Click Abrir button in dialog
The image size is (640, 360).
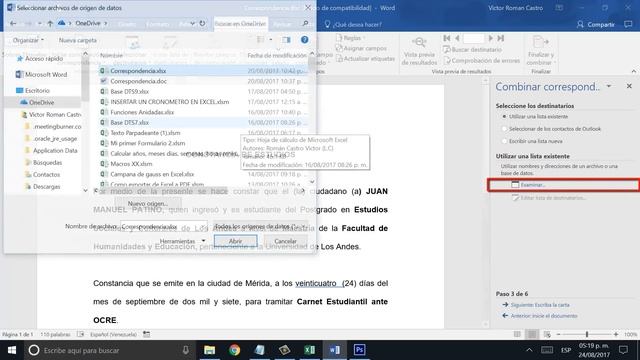pos(235,241)
